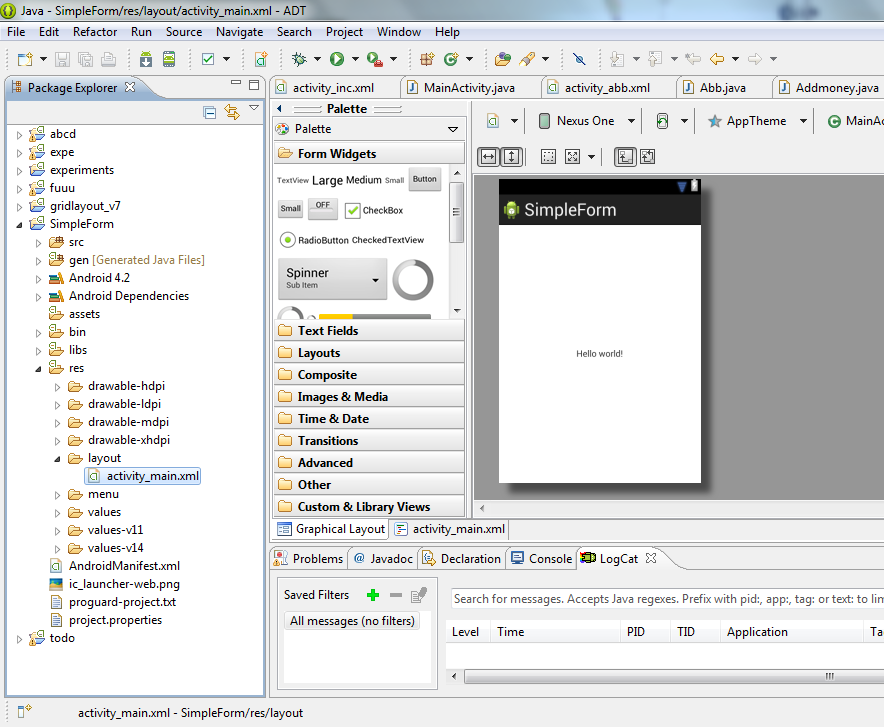Expand the Text Fields palette category
Image resolution: width=884 pixels, height=727 pixels.
click(327, 331)
